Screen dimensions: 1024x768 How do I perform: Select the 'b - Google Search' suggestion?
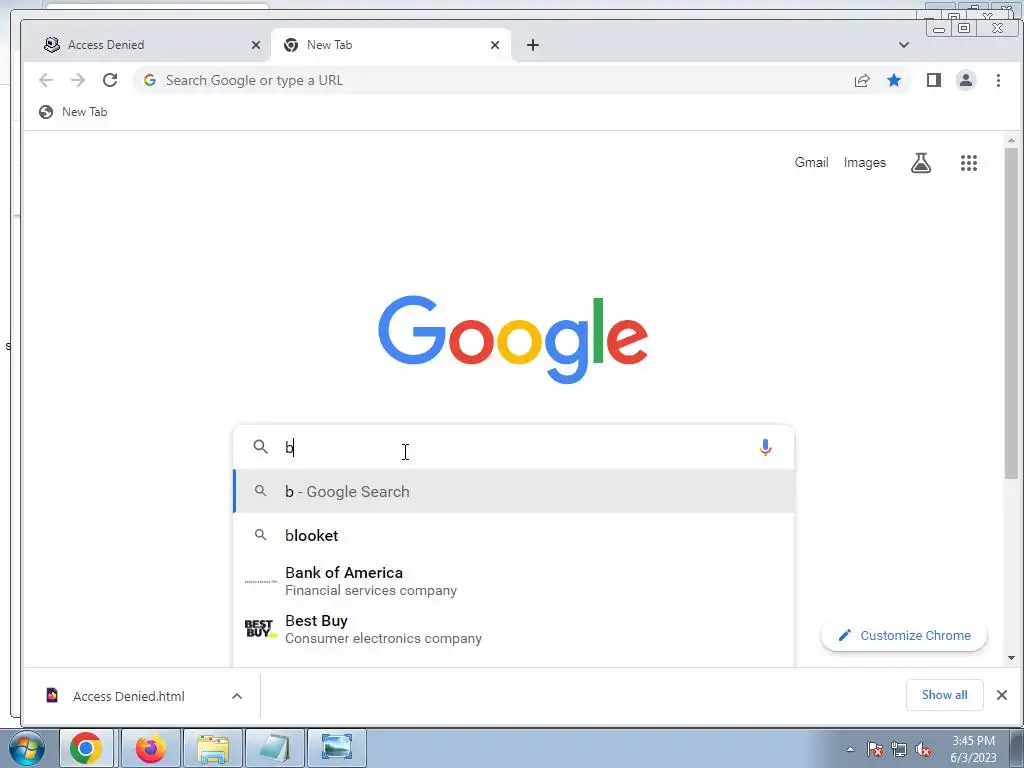click(514, 491)
